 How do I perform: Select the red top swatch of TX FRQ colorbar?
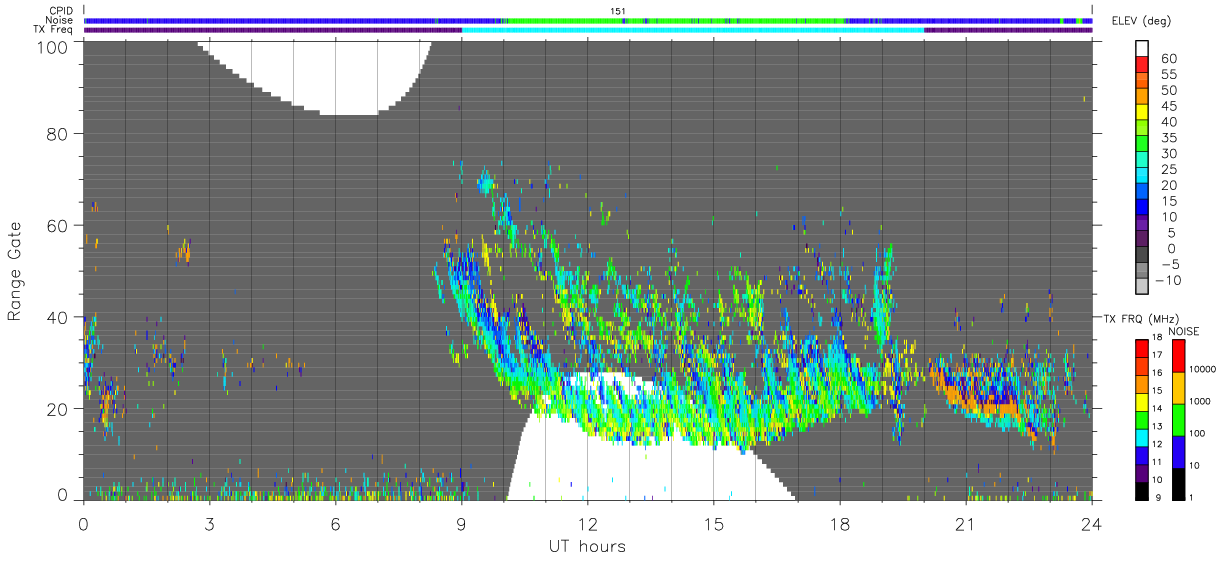pyautogui.click(x=1142, y=349)
